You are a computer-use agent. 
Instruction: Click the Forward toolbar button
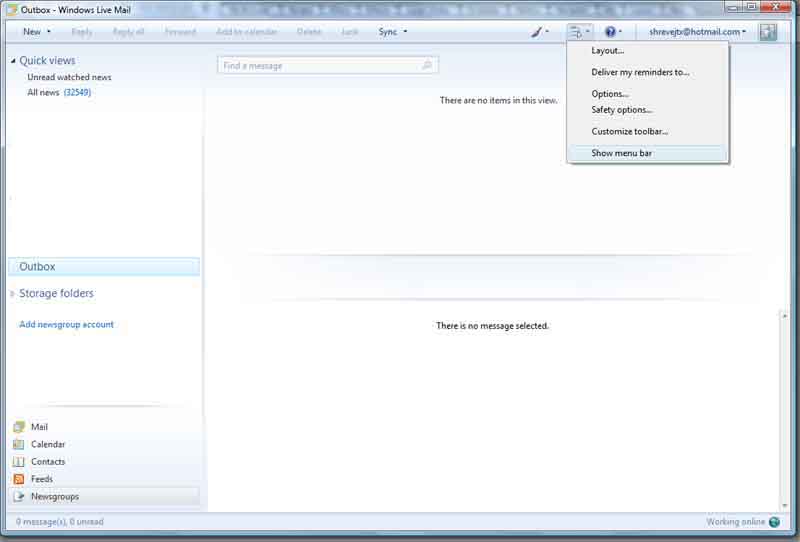180,32
